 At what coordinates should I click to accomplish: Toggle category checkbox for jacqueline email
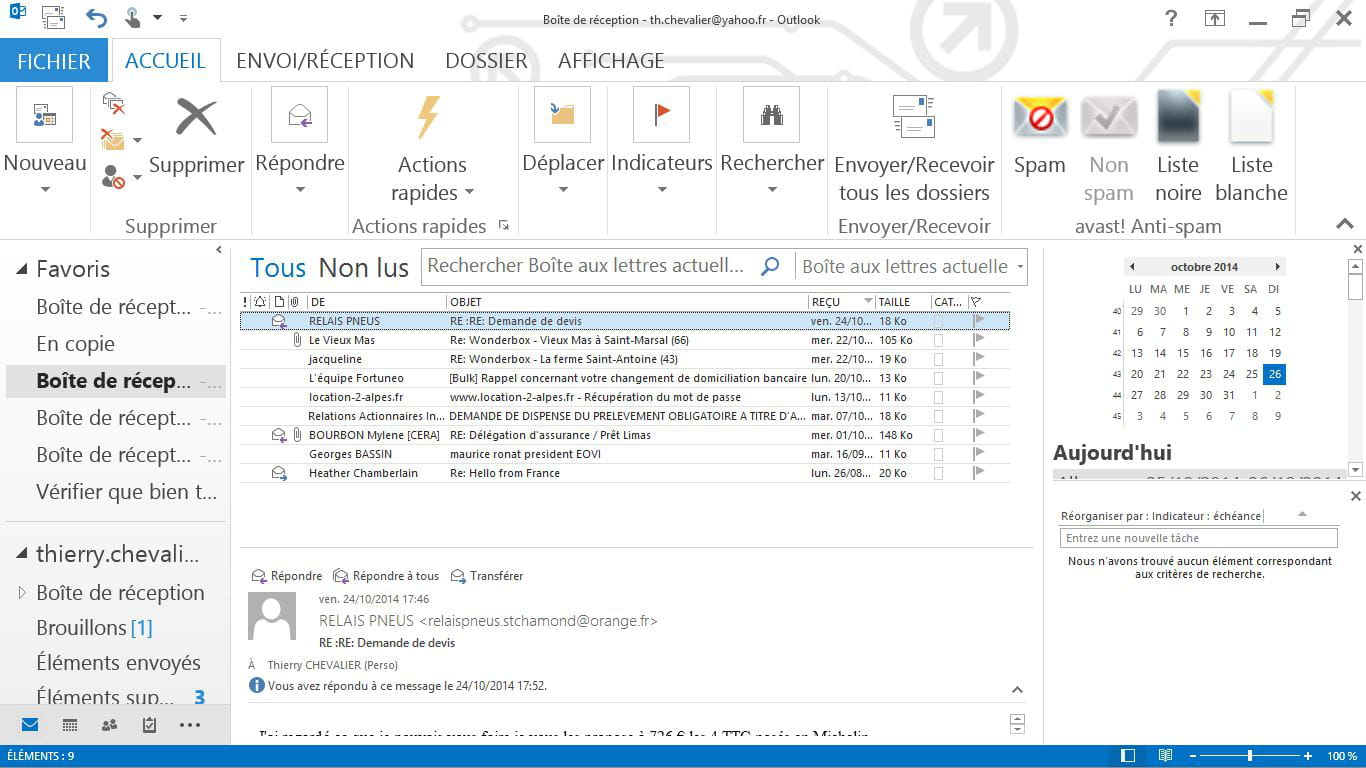(938, 360)
